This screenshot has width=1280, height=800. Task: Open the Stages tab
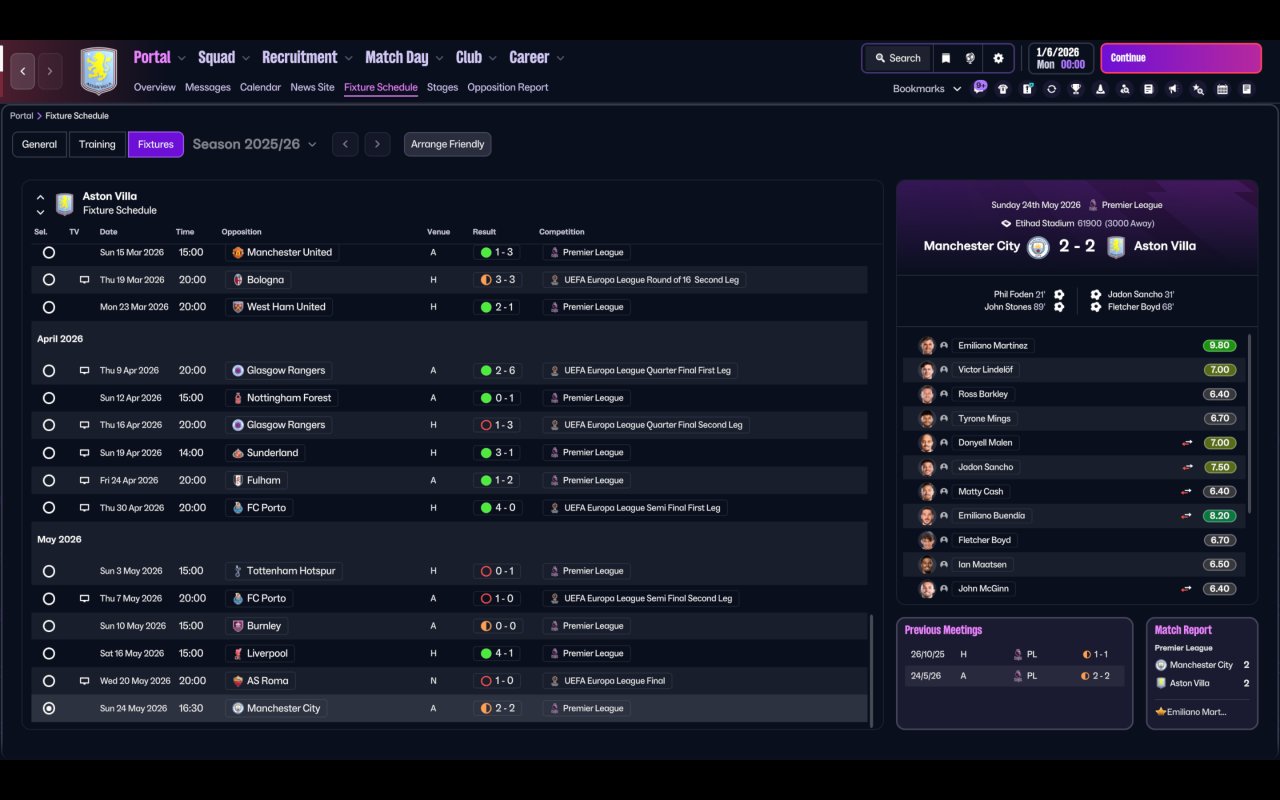click(x=442, y=87)
